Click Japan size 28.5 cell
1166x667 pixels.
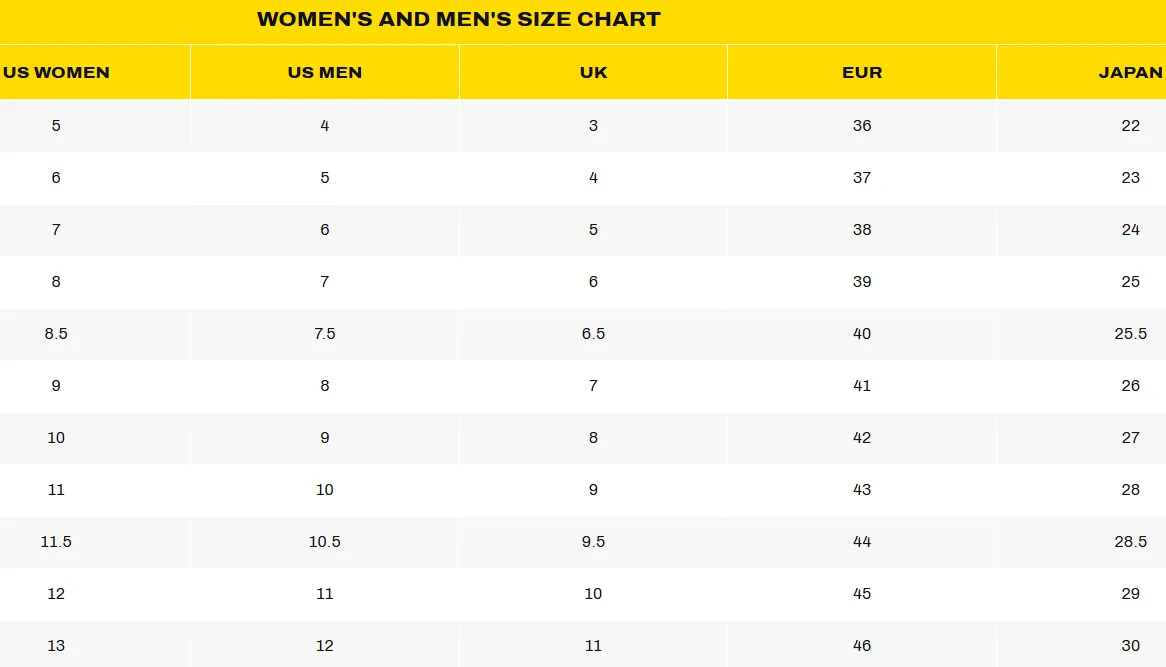(x=1130, y=542)
